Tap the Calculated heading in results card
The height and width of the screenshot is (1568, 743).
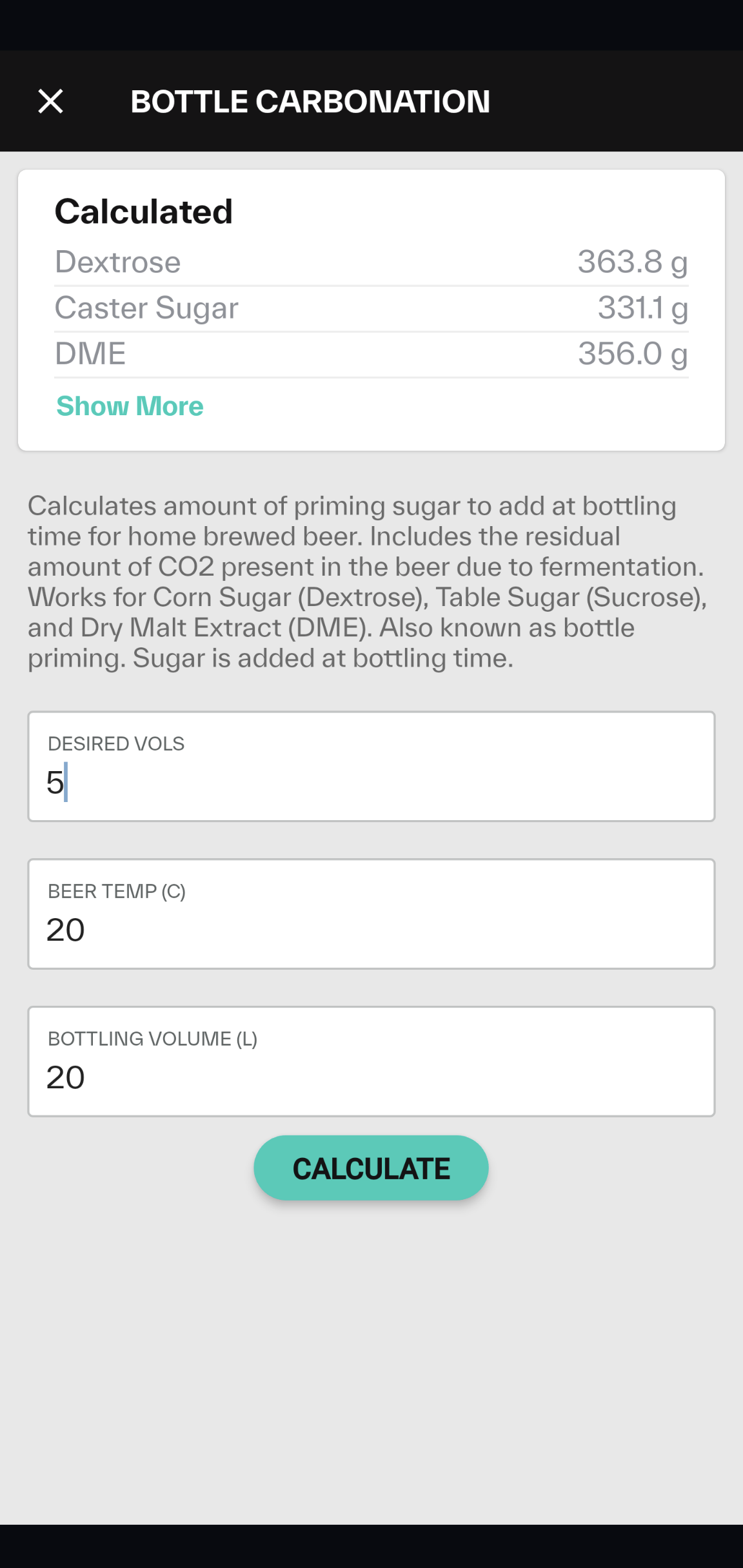tap(143, 211)
